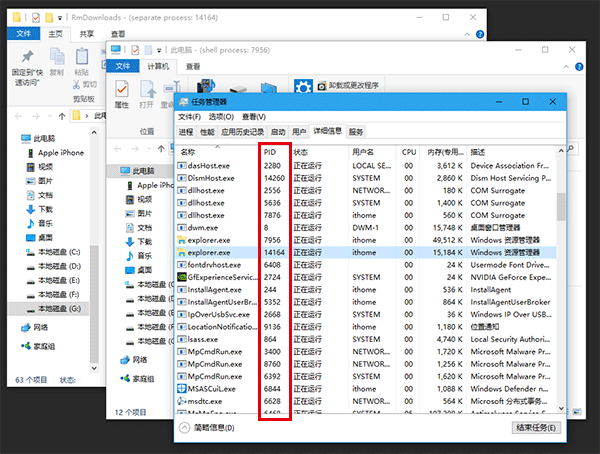Open 查看 tab in 此电脑 window
The image size is (600, 454).
[193, 67]
